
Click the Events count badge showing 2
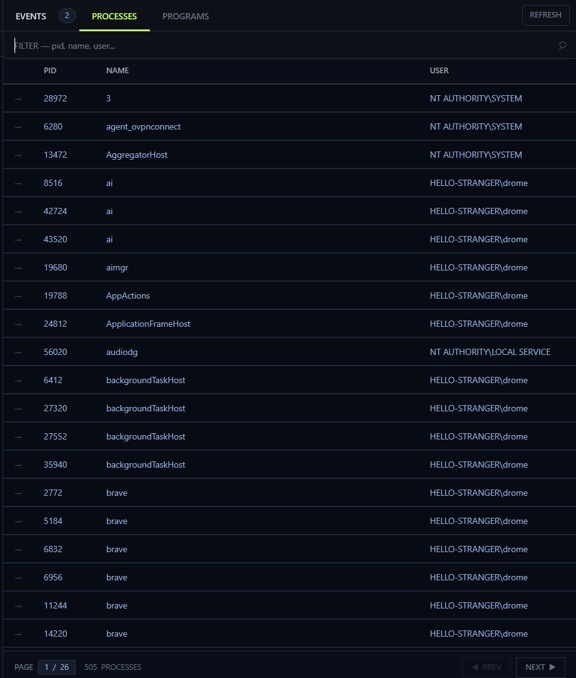pos(67,16)
